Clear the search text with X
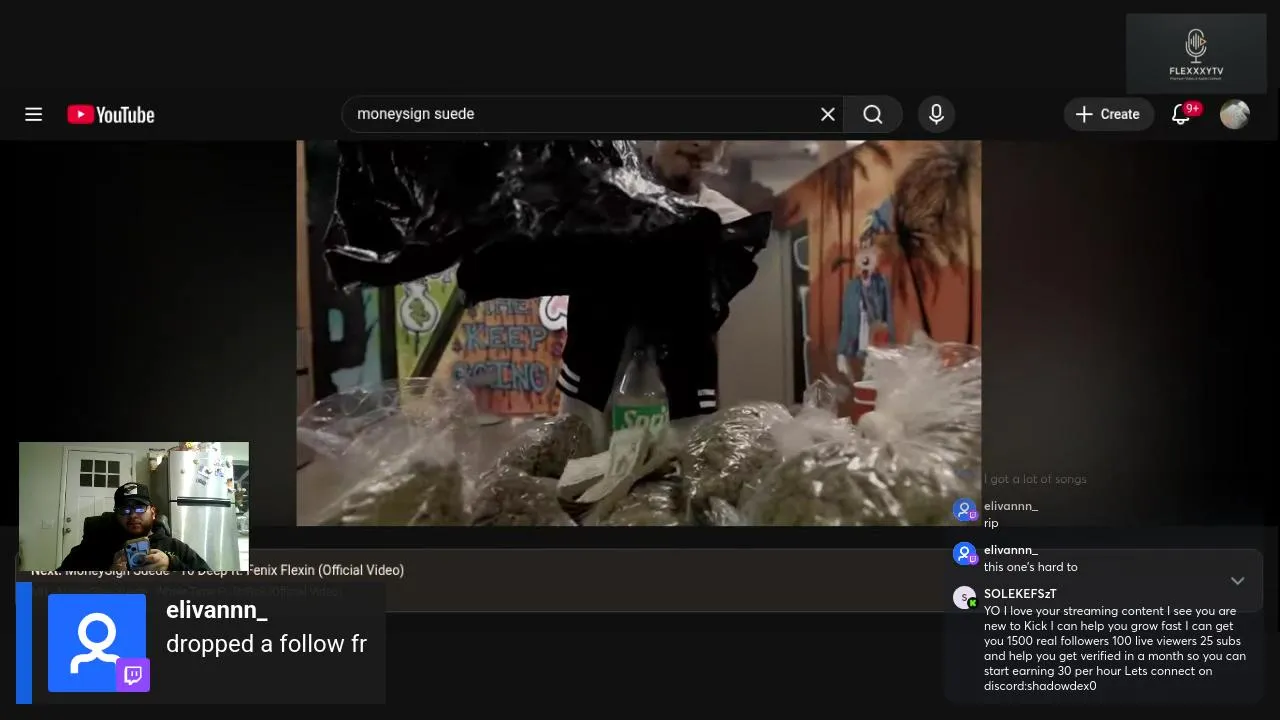This screenshot has width=1280, height=720. coord(828,114)
